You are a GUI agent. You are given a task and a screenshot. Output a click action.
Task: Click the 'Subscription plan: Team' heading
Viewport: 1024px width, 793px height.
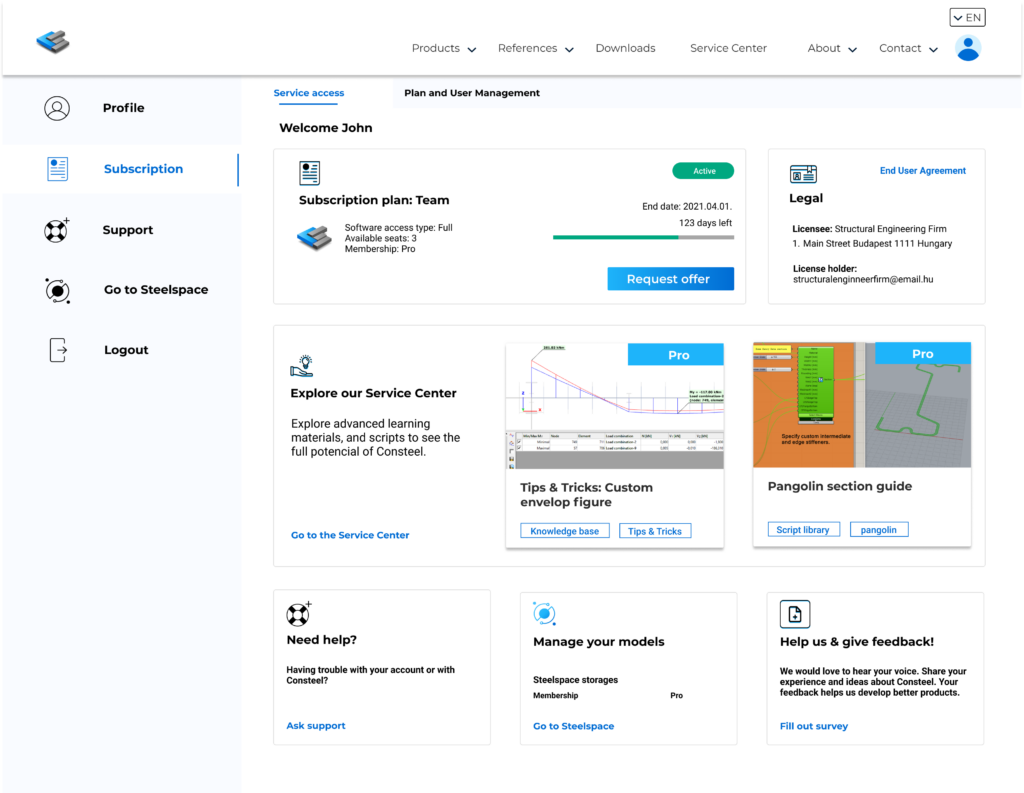point(374,201)
